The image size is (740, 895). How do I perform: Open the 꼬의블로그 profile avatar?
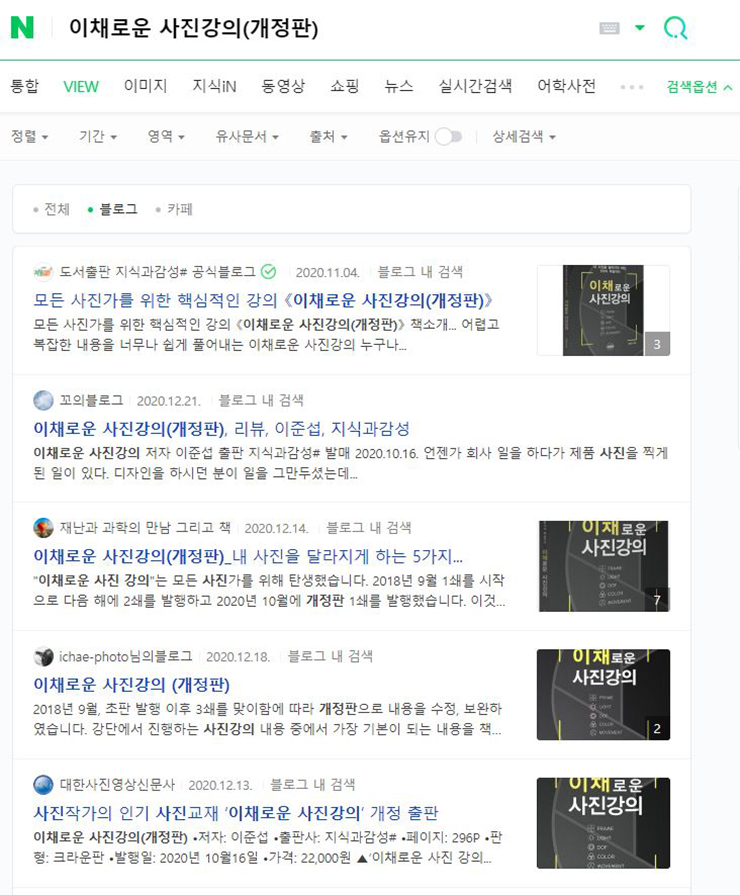point(43,400)
